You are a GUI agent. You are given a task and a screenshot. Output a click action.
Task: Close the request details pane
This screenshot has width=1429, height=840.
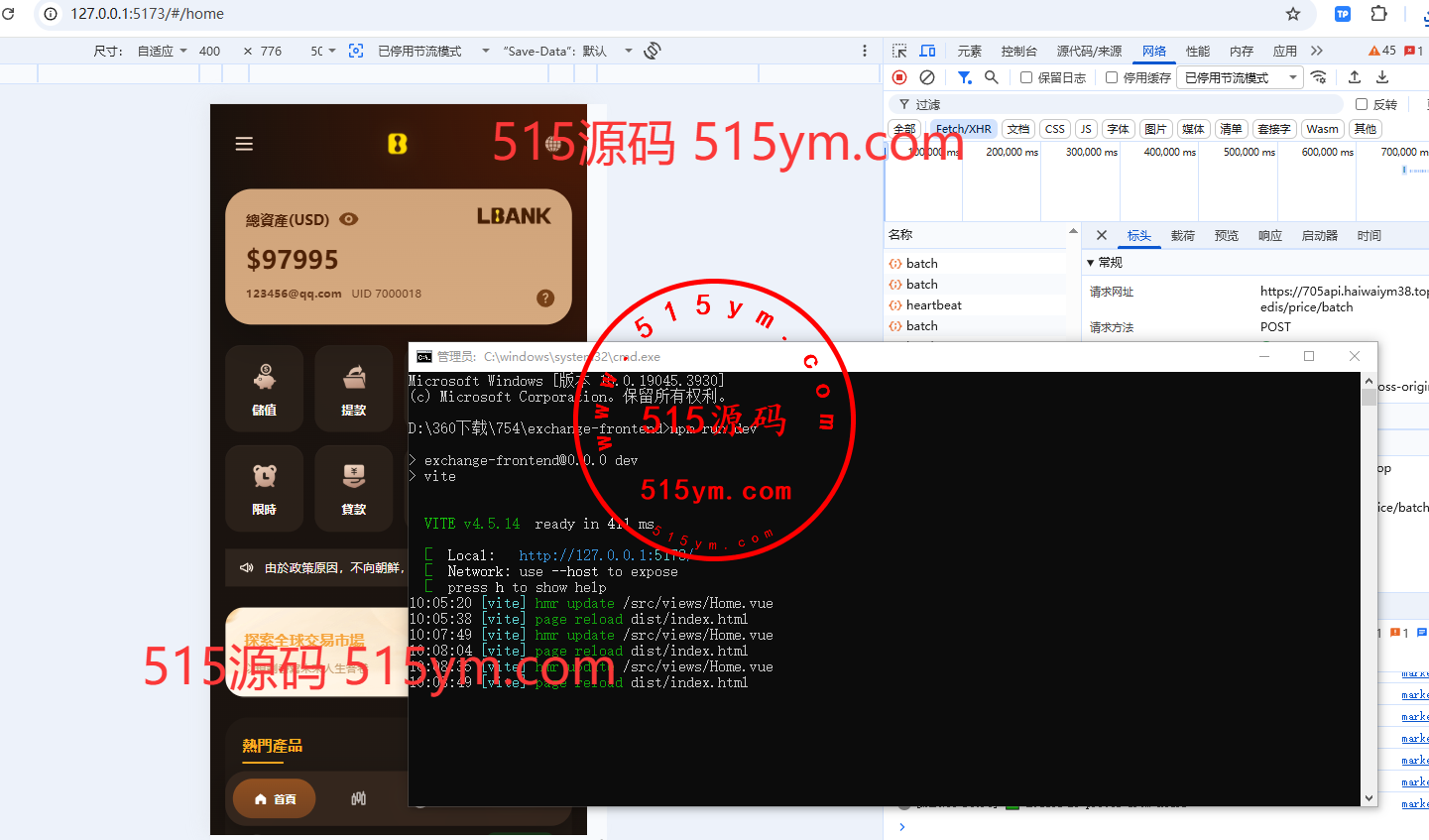pyautogui.click(x=1102, y=235)
